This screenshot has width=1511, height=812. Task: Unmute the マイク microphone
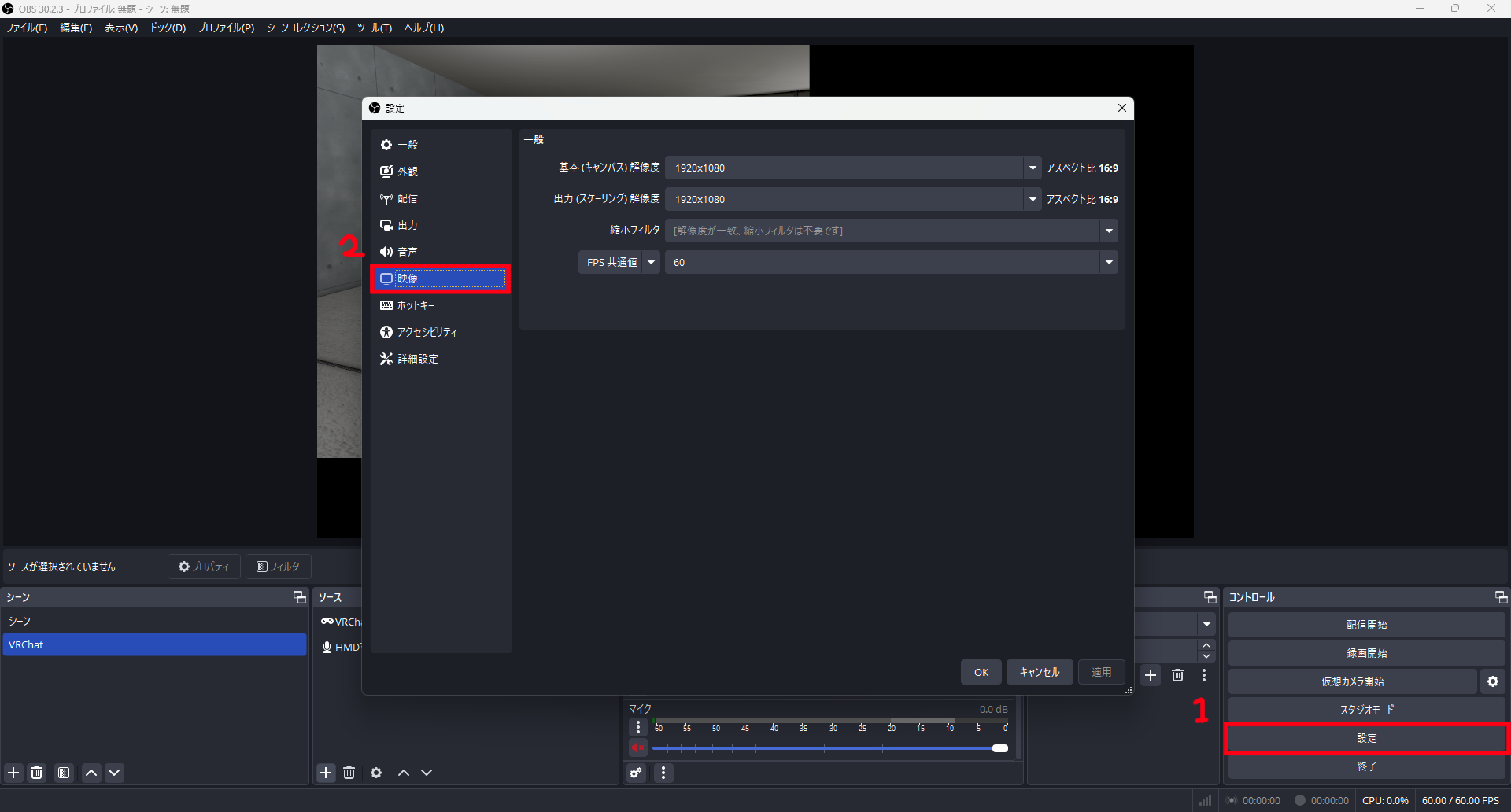point(637,748)
